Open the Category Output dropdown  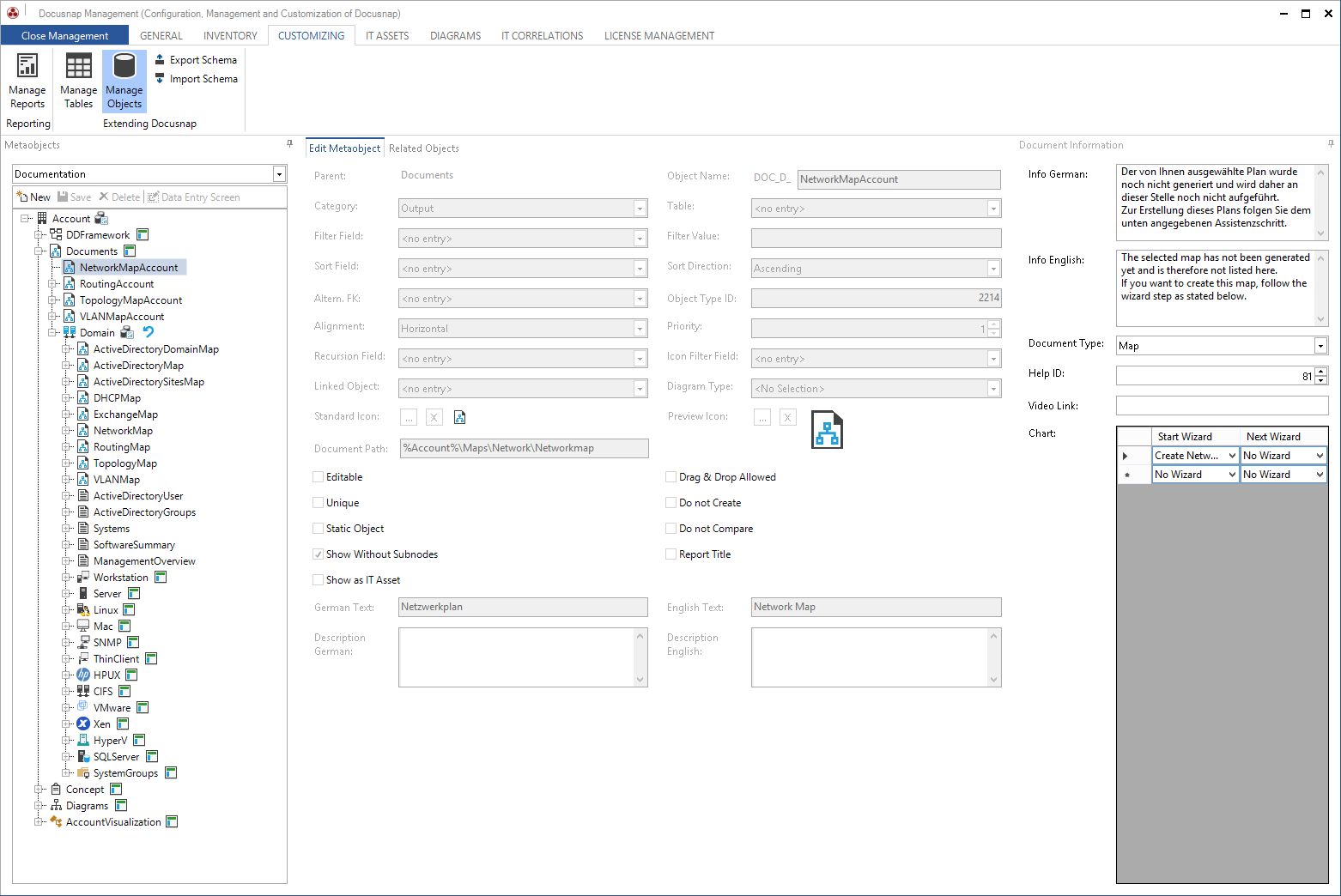tap(640, 209)
